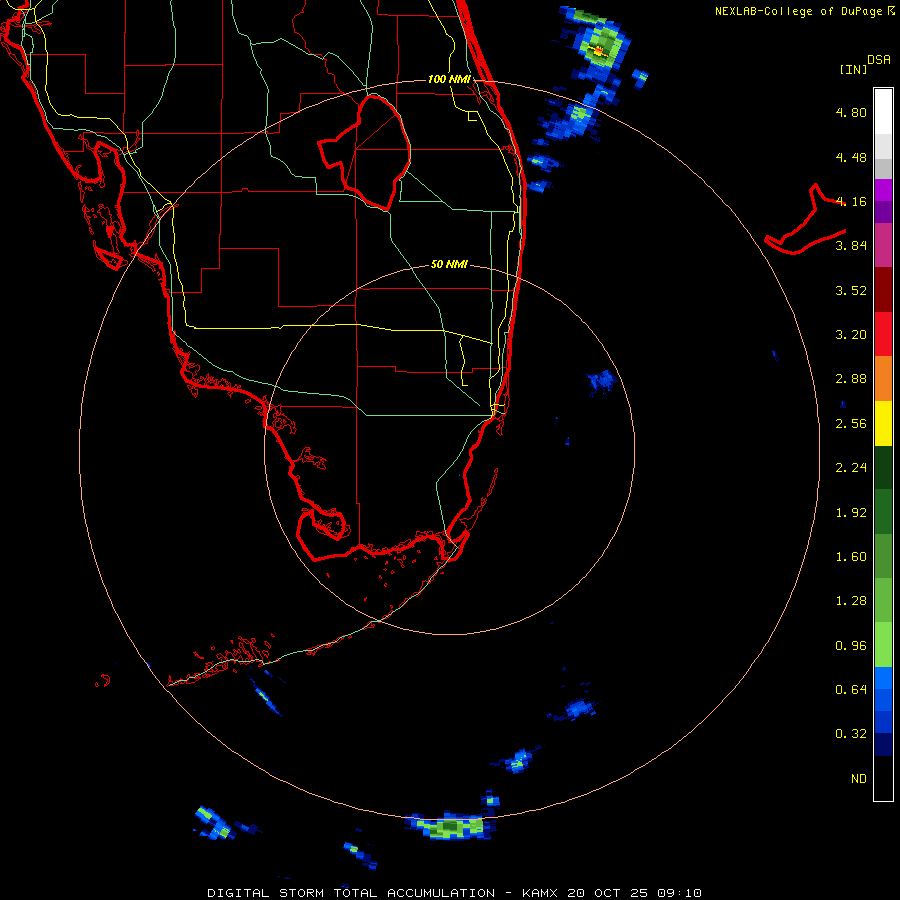
Task: Click the 1.60 legend value
Action: coord(851,557)
